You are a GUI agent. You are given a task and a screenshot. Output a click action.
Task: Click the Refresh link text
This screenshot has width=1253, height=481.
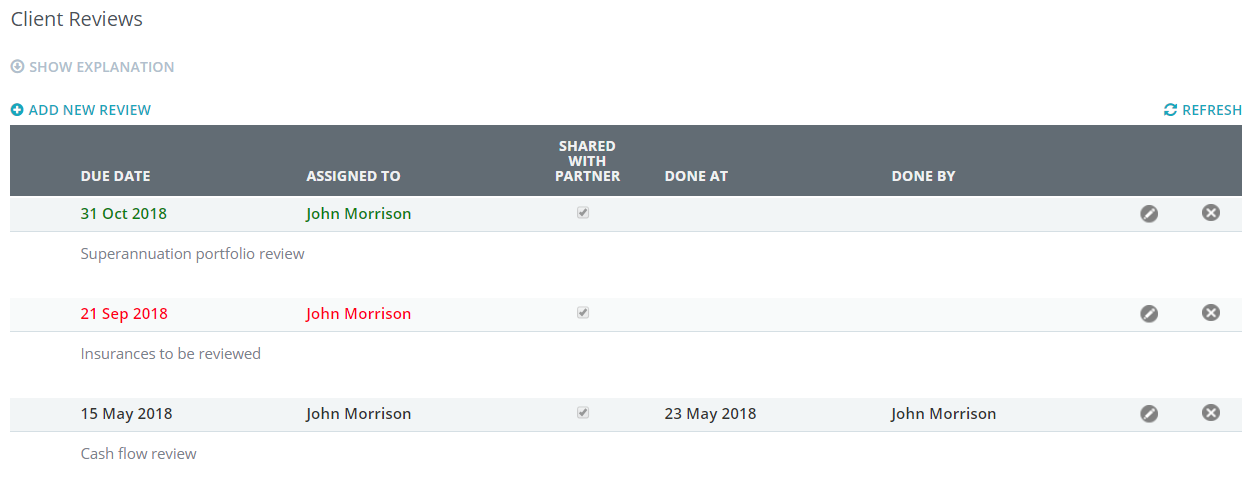tap(1211, 110)
